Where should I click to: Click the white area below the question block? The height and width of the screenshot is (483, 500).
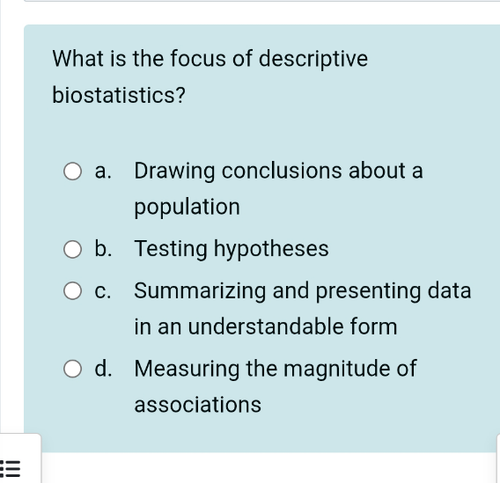pyautogui.click(x=267, y=468)
